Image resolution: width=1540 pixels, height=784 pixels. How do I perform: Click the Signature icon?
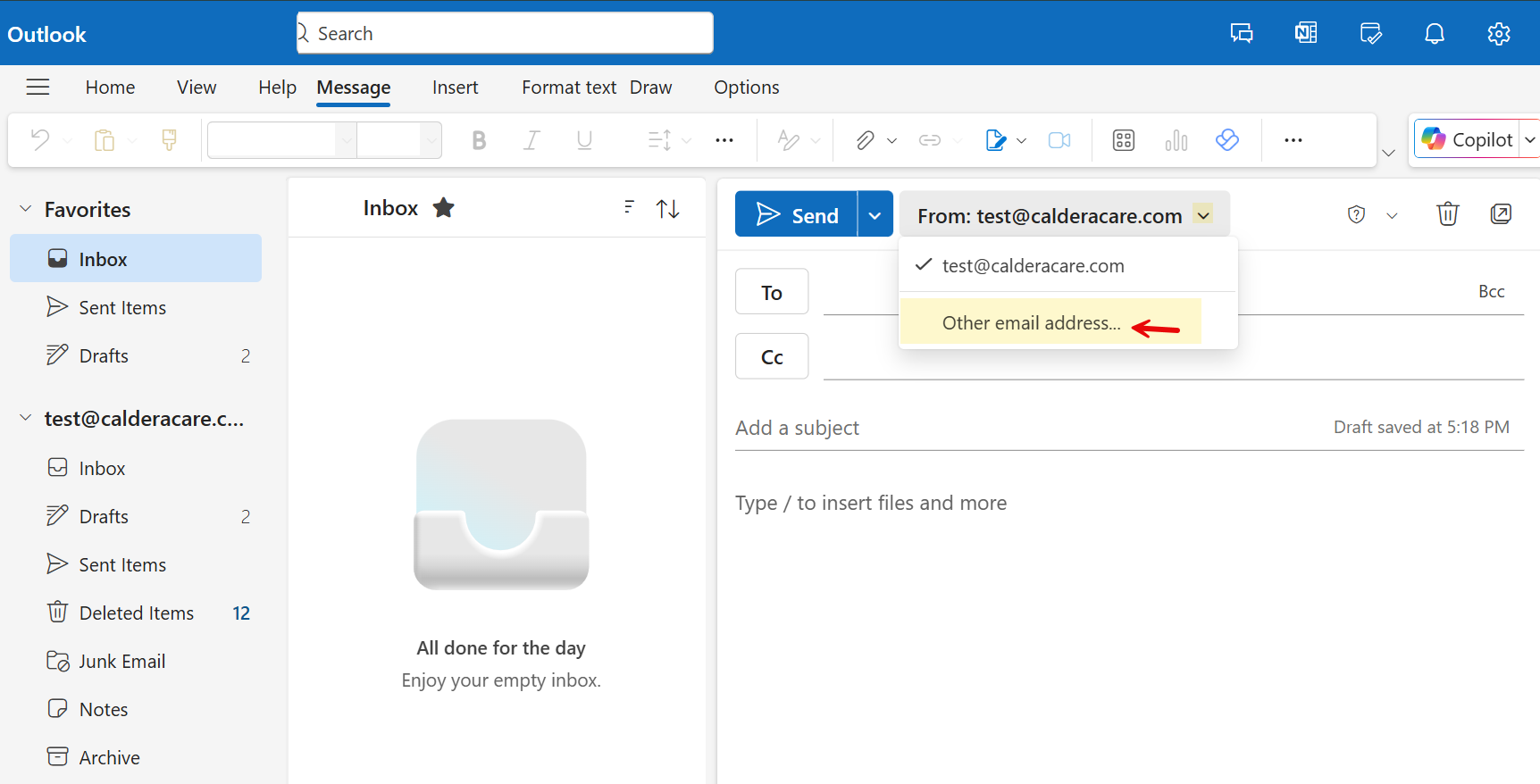point(995,140)
